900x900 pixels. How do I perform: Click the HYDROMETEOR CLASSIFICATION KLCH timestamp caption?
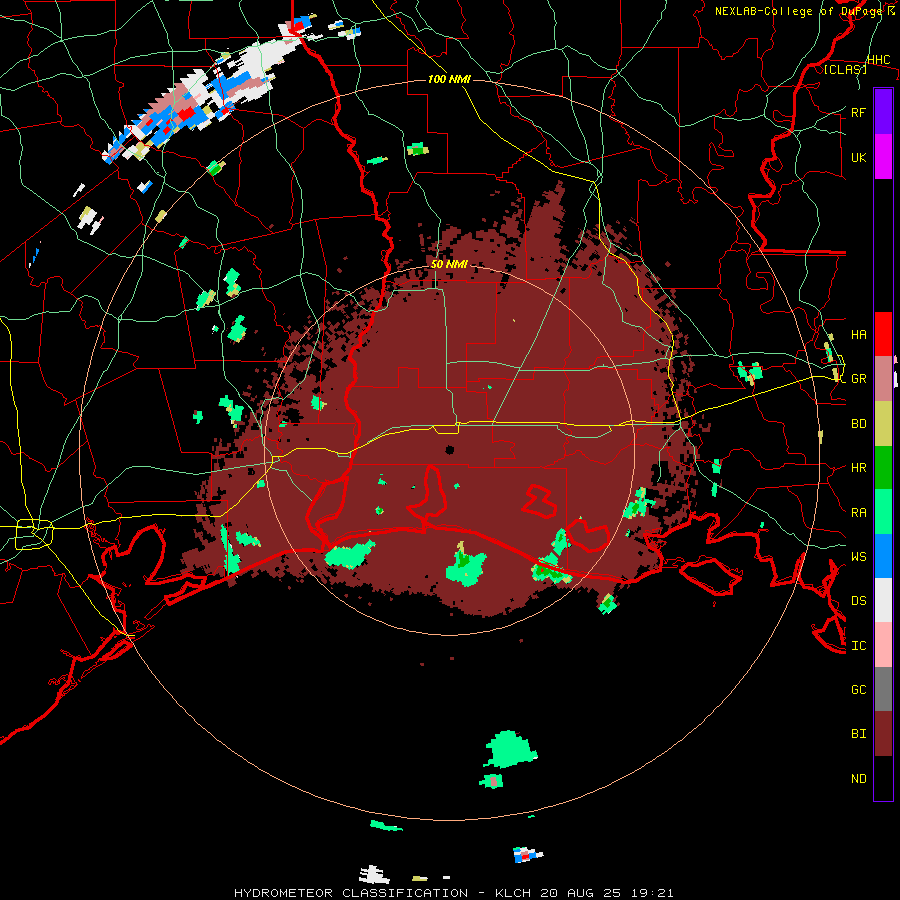point(453,893)
